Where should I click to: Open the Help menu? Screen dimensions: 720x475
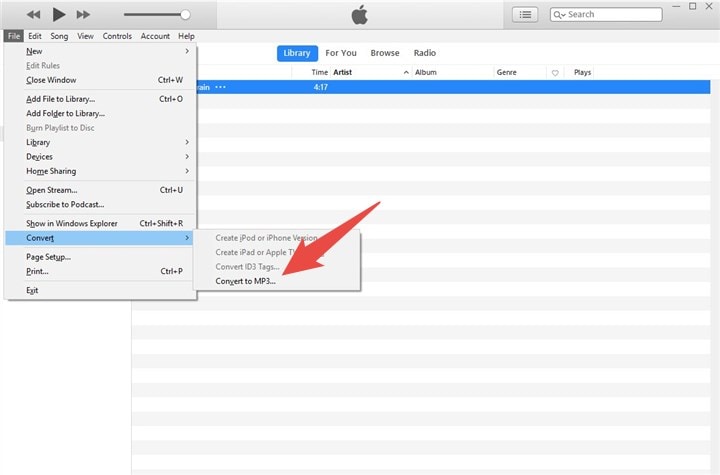point(186,36)
